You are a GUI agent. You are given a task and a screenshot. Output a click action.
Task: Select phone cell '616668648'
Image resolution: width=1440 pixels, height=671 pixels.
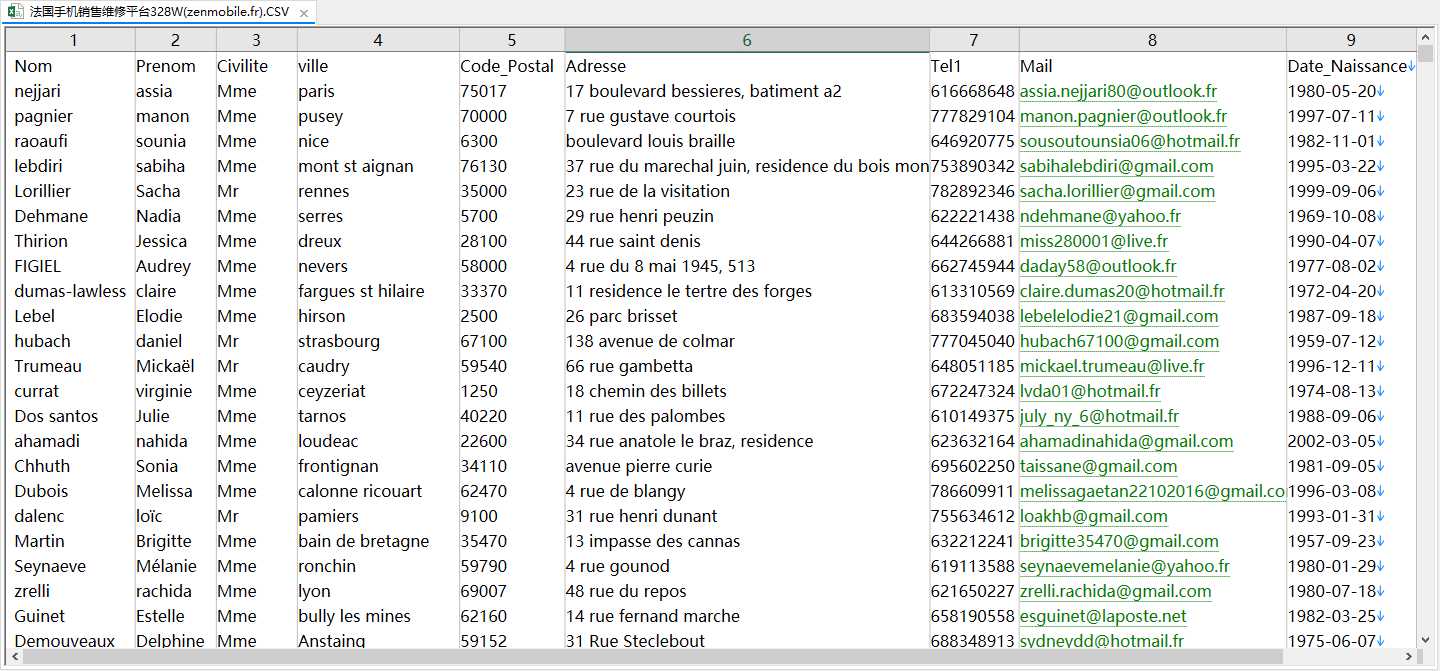pos(974,91)
